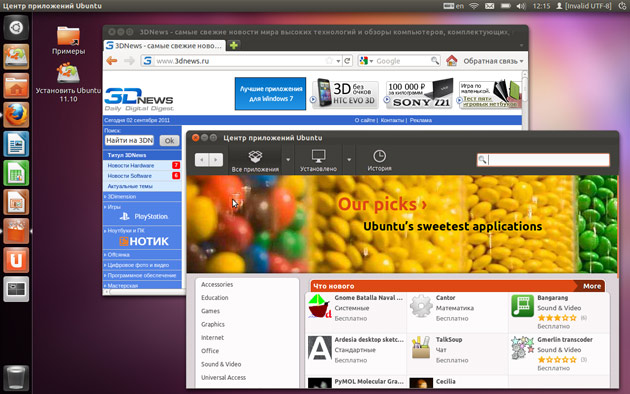Open Education category
This screenshot has width=630, height=394.
(x=215, y=298)
